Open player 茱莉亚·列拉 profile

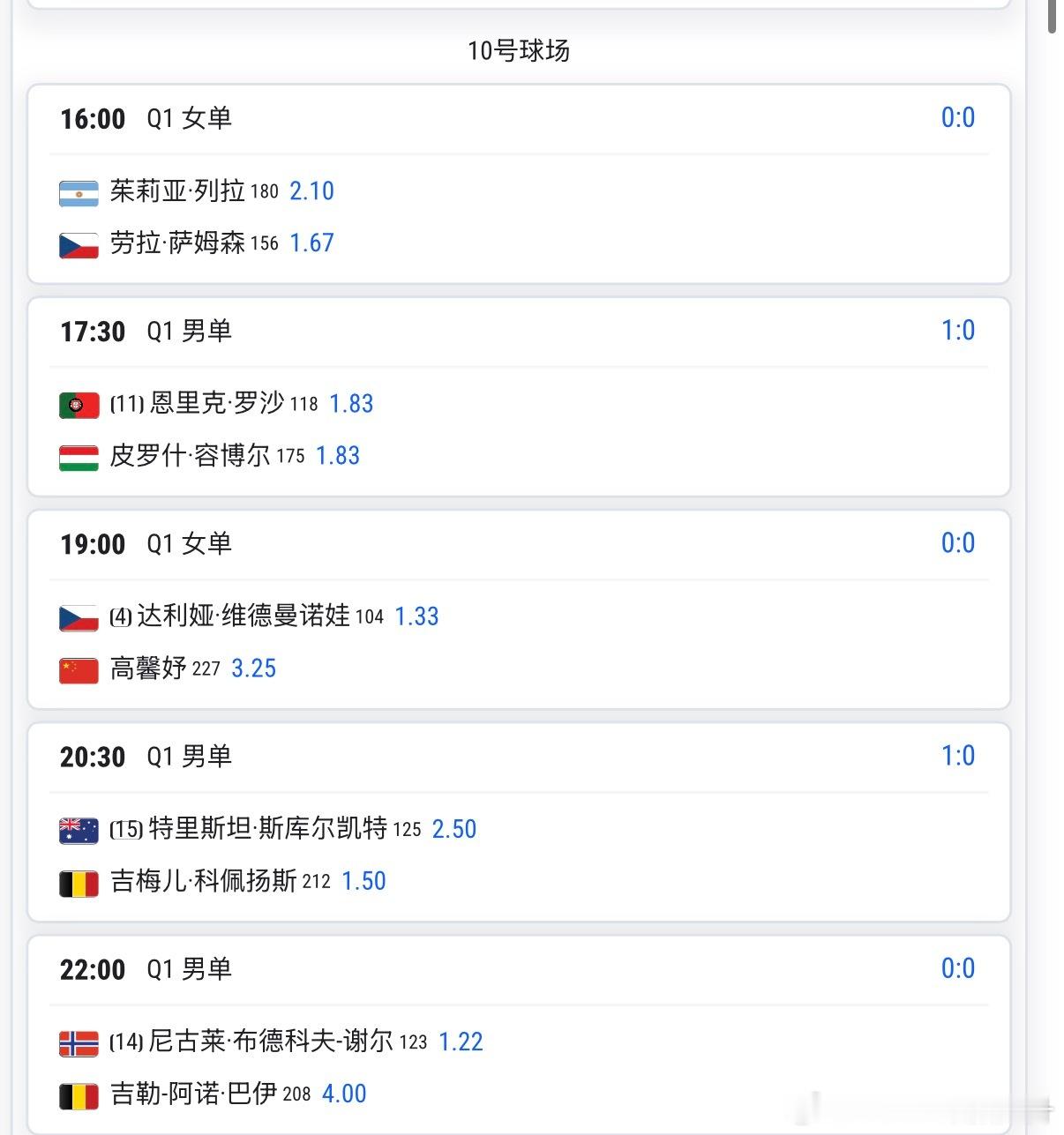pyautogui.click(x=177, y=190)
